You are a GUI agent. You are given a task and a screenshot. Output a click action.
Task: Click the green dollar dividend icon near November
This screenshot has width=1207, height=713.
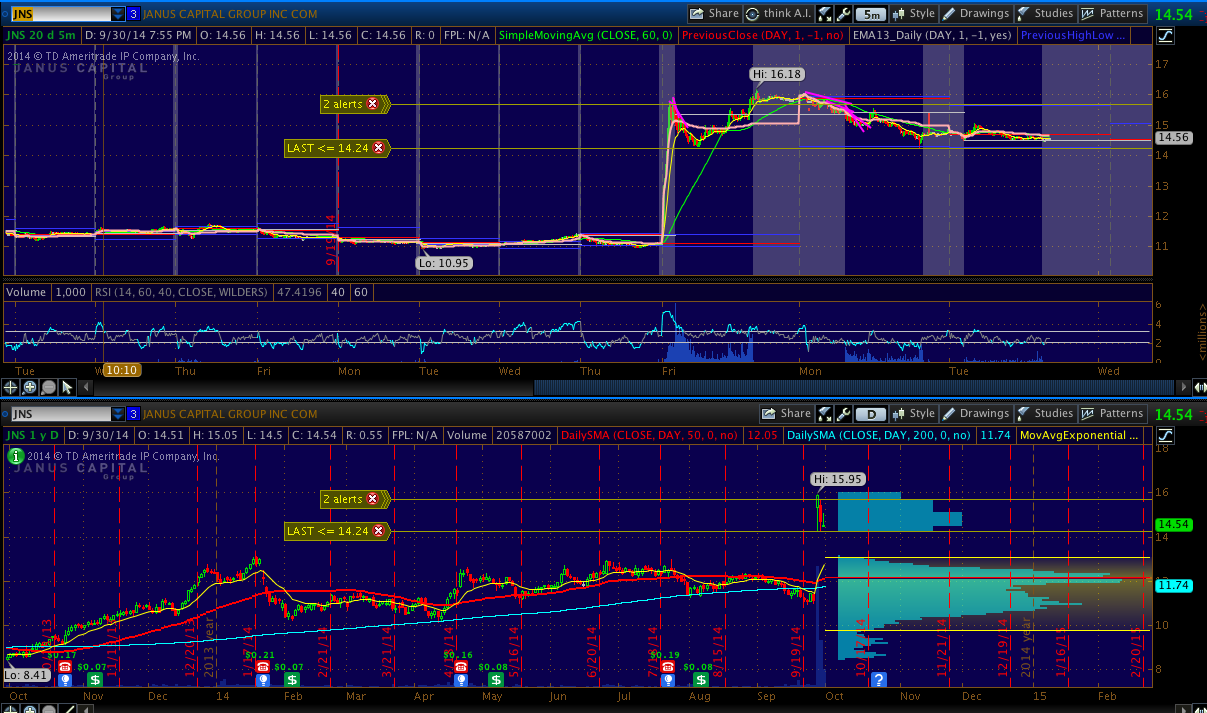[x=98, y=680]
